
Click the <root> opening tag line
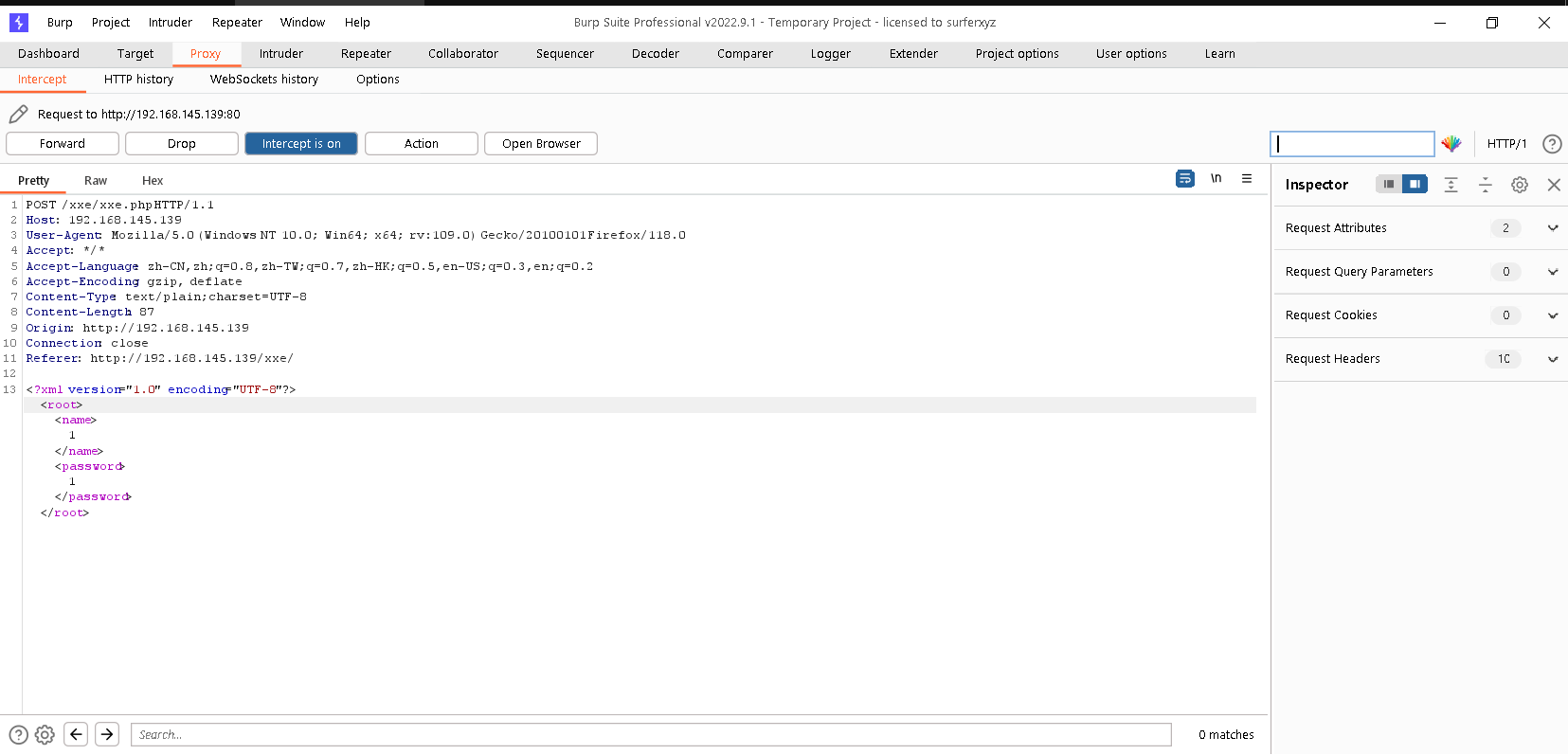pyautogui.click(x=62, y=404)
